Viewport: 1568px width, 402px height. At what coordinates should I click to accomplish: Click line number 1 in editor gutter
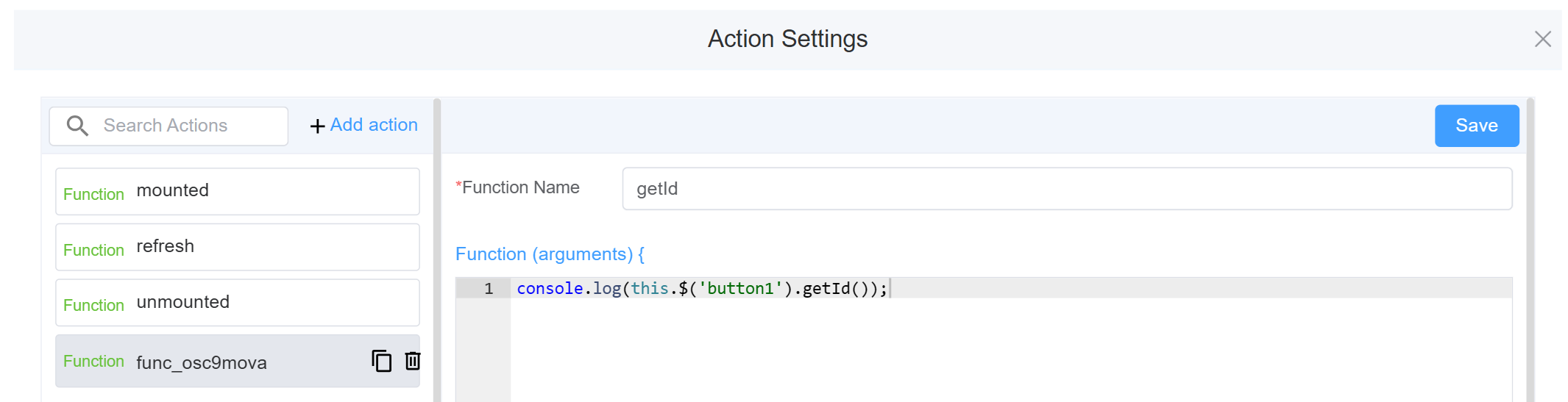point(488,289)
